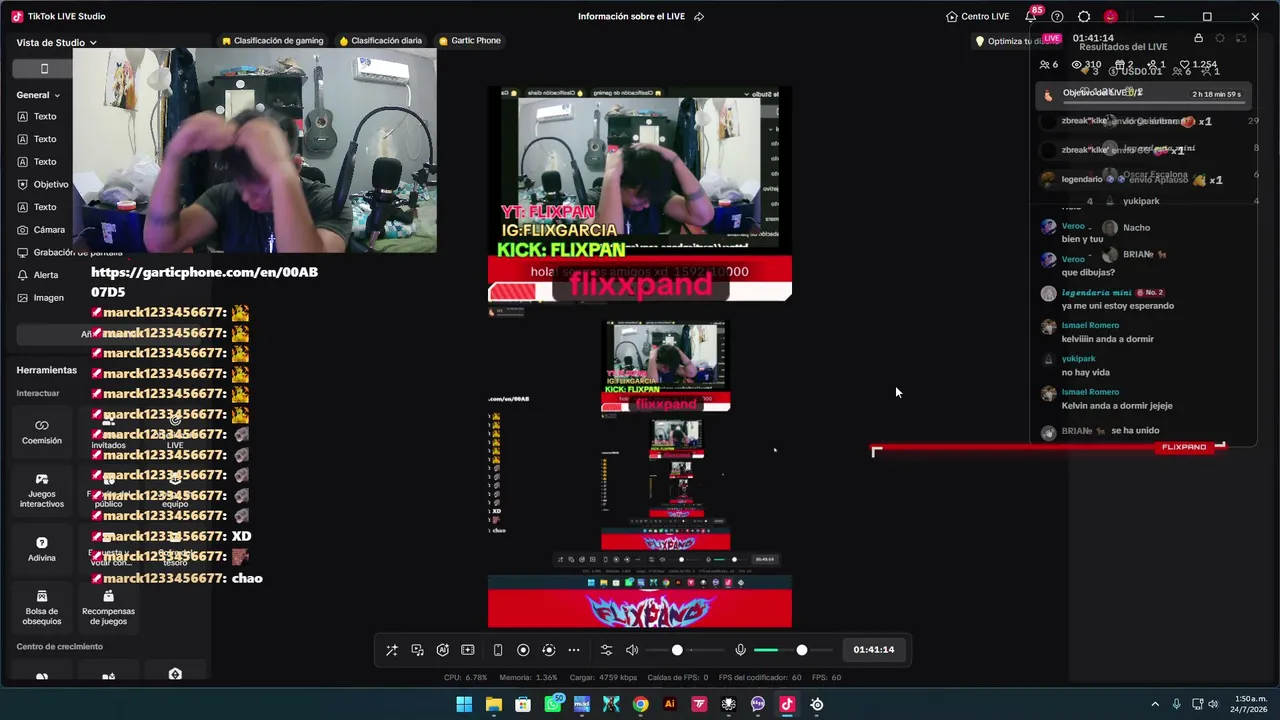Collapse the General sources section

(38, 95)
